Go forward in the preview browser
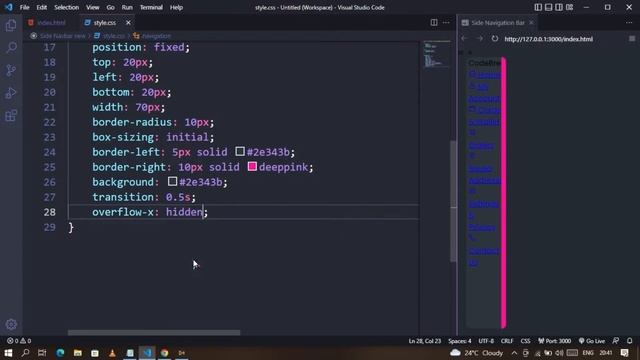The image size is (640, 360). tap(480, 39)
